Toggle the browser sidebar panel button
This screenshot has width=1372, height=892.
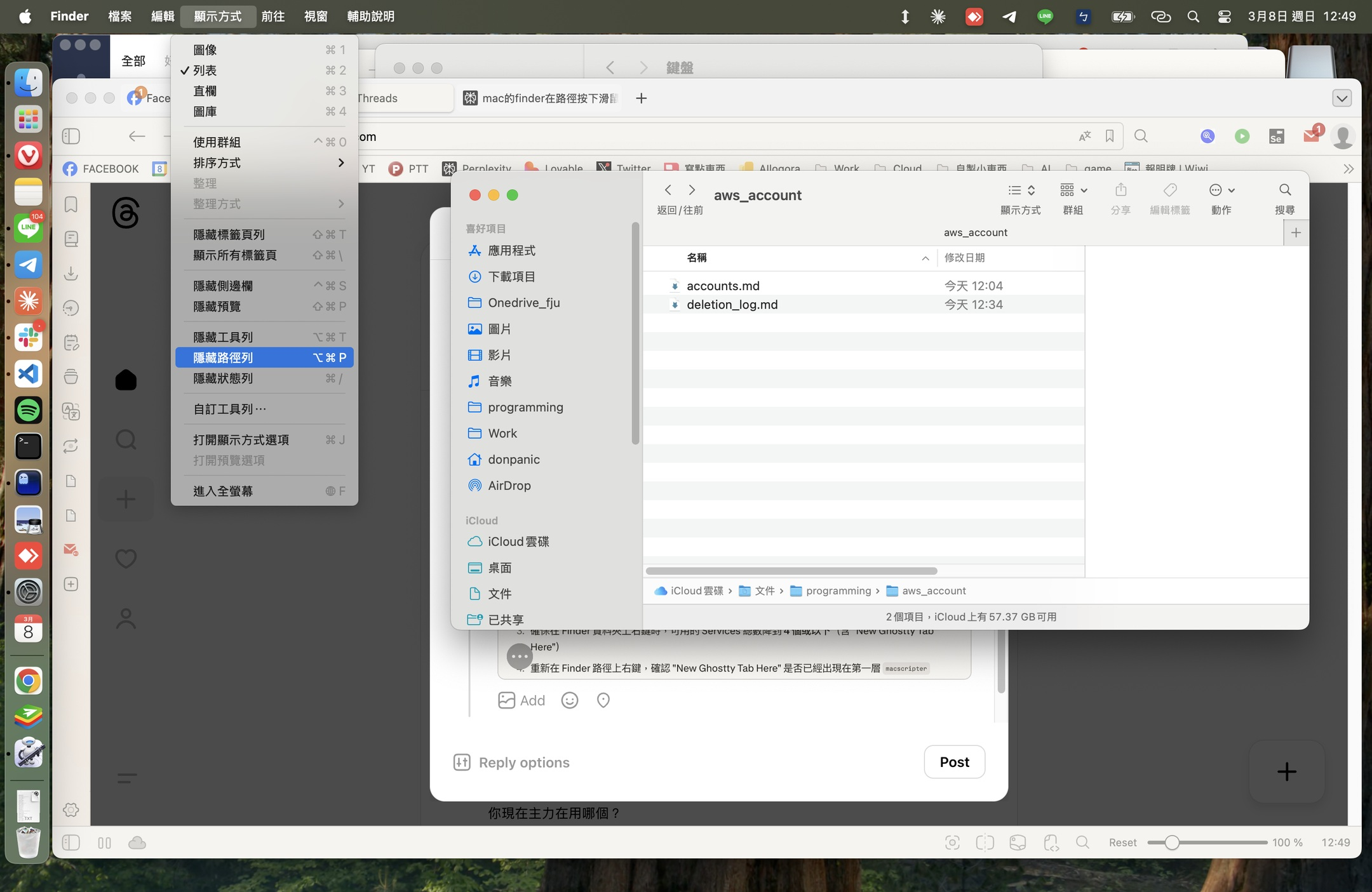coord(71,136)
